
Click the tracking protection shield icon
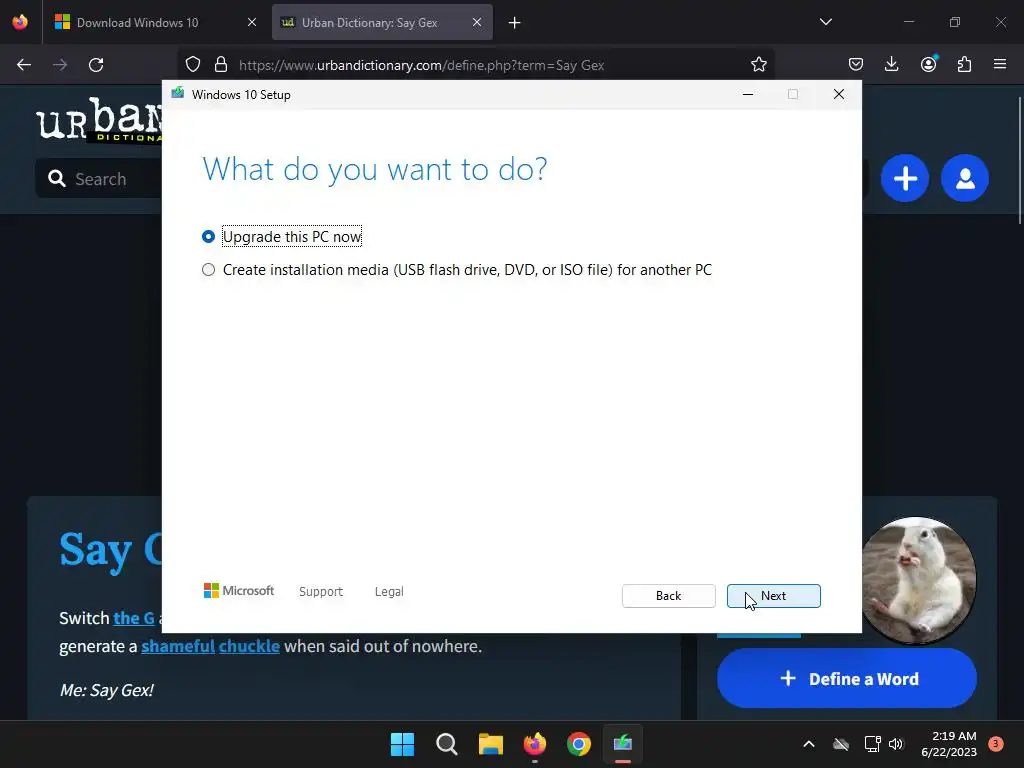(x=193, y=65)
